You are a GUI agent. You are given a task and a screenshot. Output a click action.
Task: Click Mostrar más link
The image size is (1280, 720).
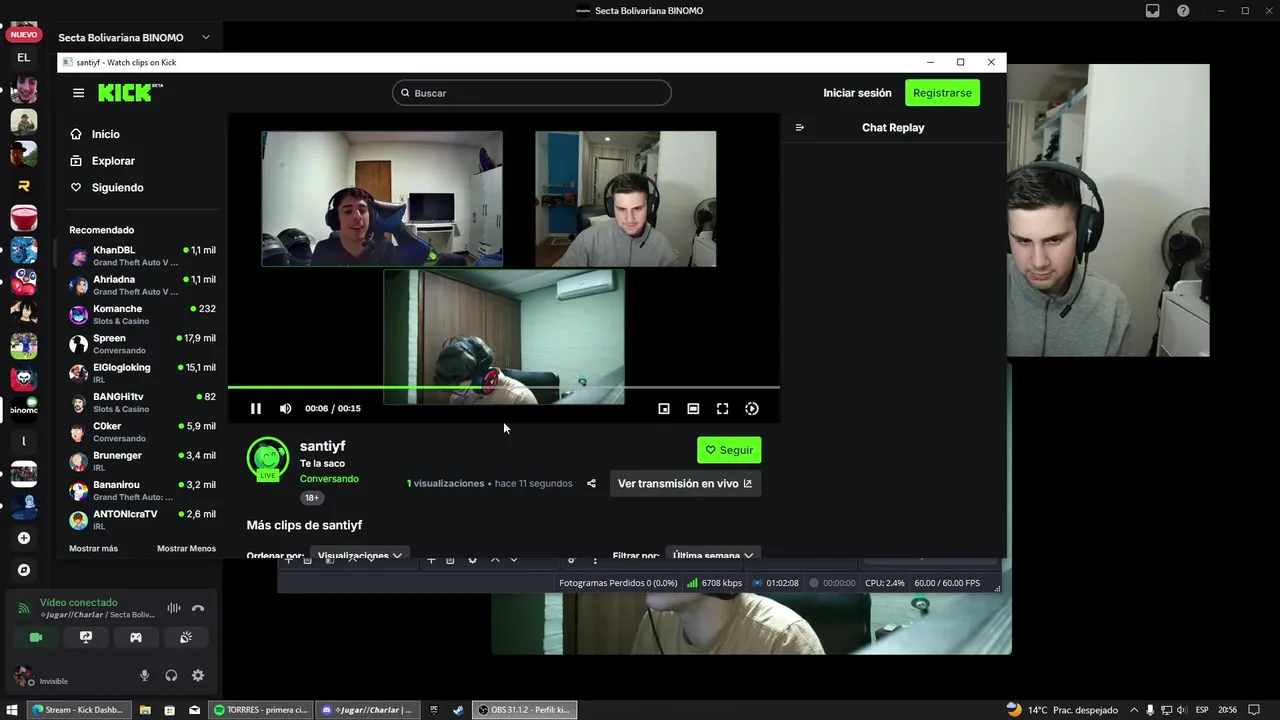click(93, 549)
